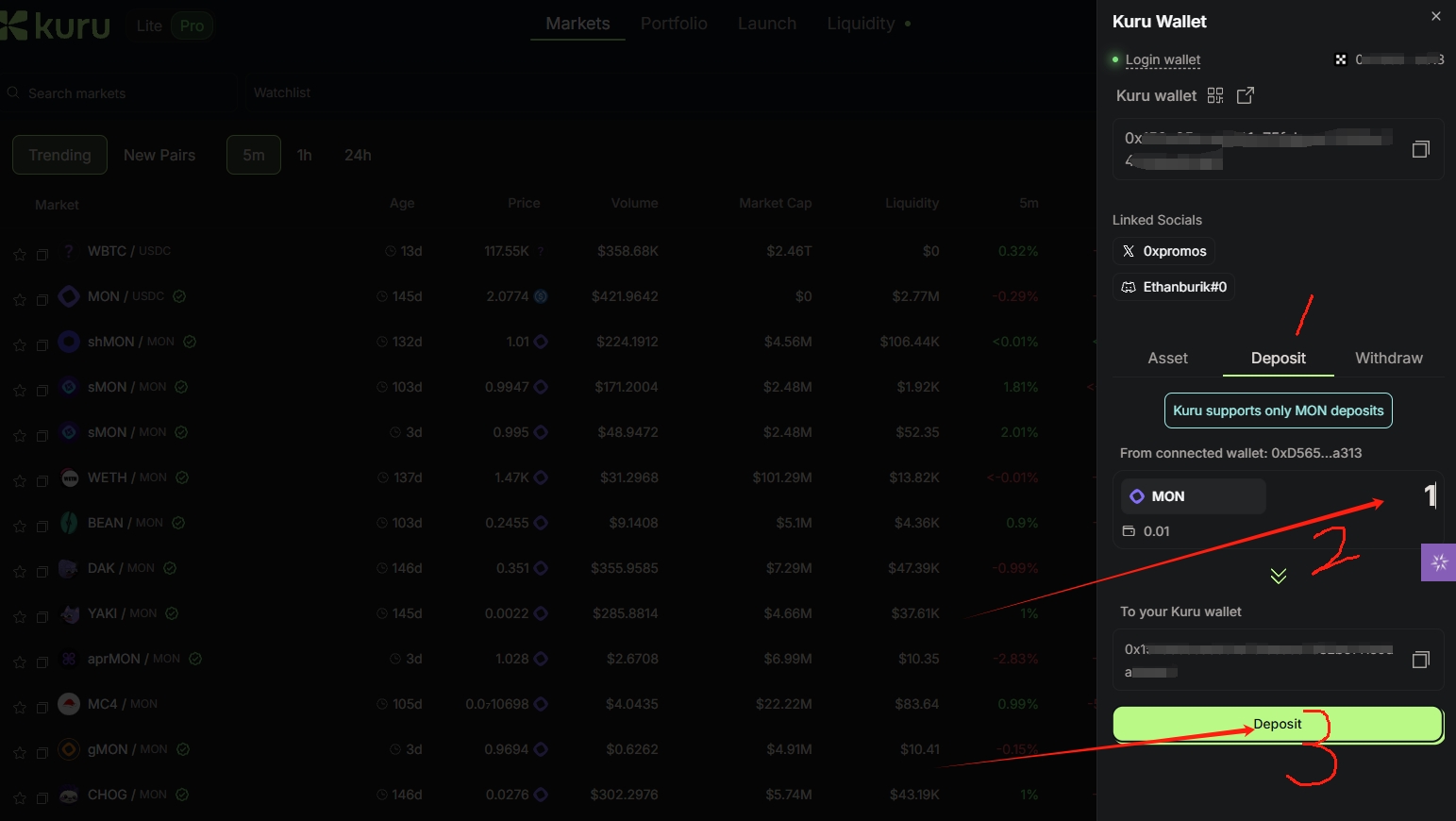Switch to the Withdraw tab
Image resolution: width=1456 pixels, height=821 pixels.
coord(1388,358)
